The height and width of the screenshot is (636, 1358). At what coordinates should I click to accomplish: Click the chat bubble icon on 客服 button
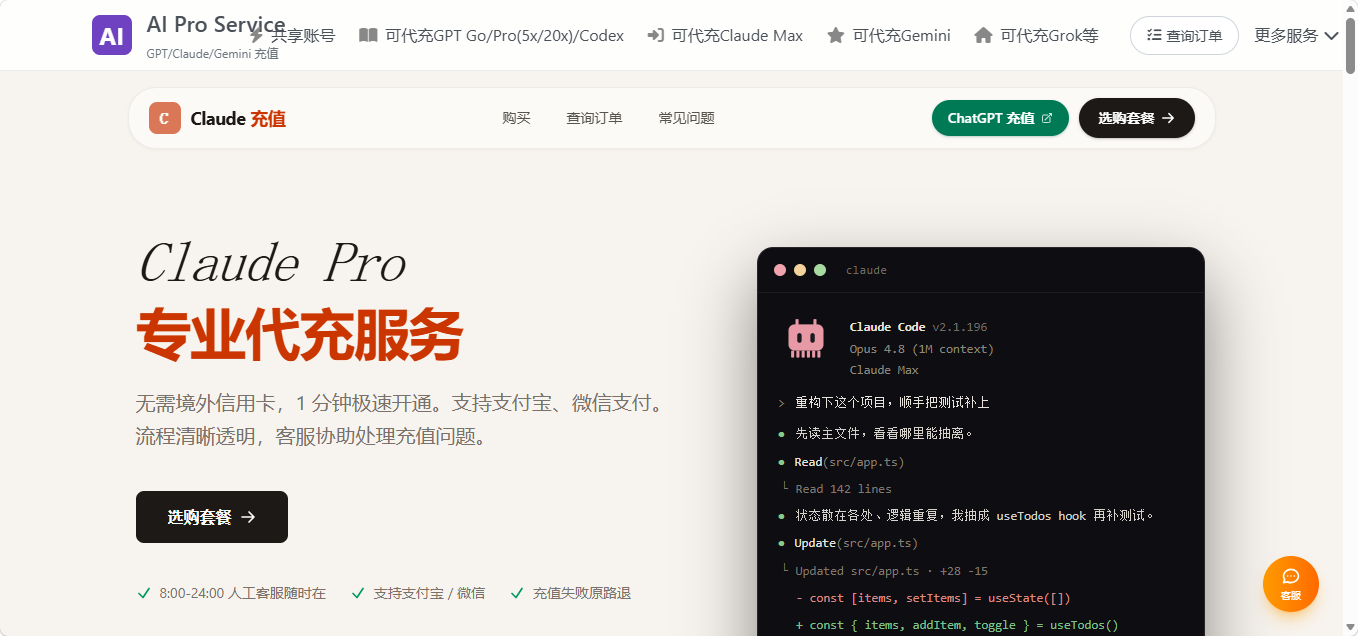[x=1291, y=576]
